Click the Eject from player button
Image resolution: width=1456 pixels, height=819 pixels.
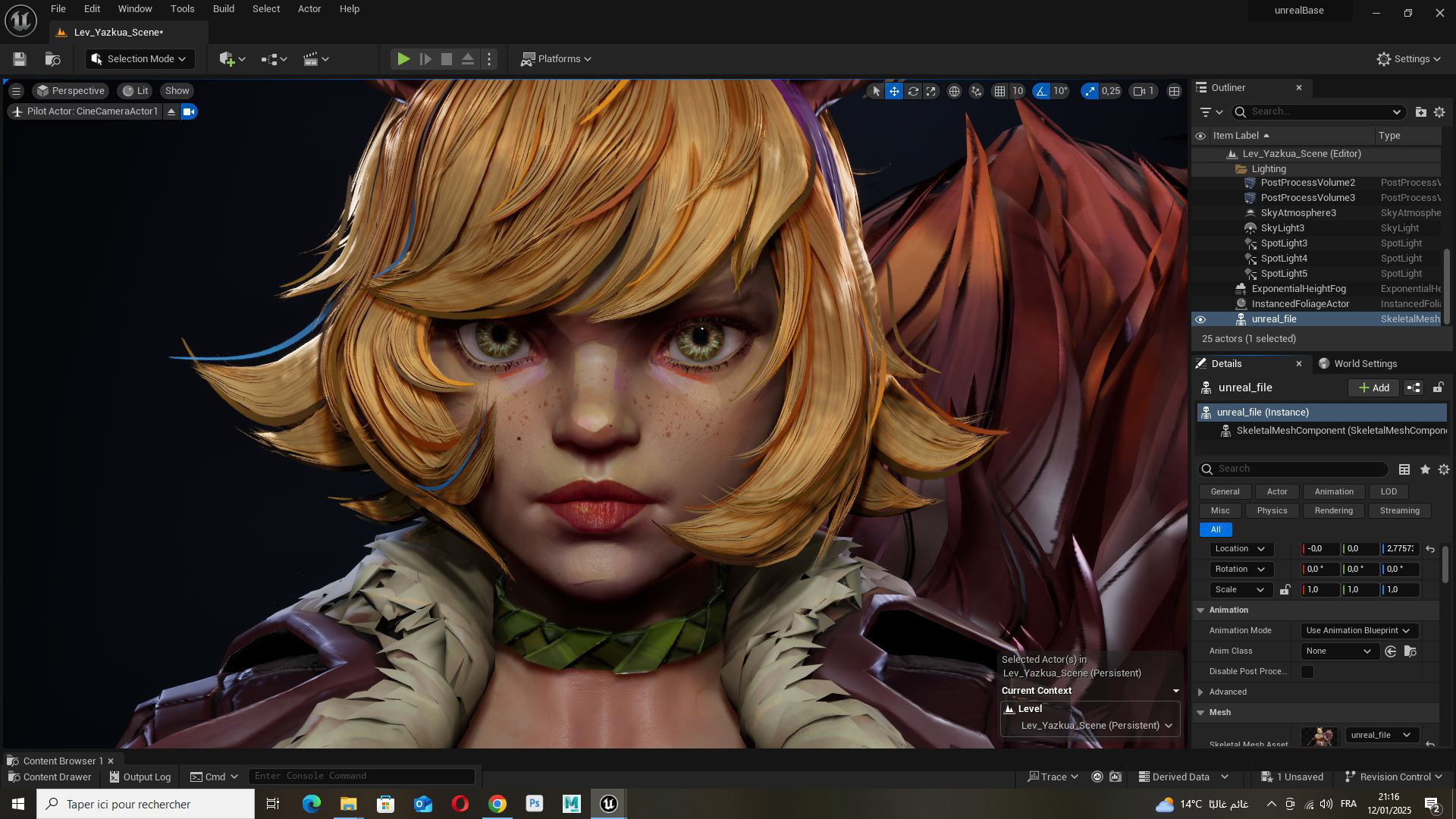coord(468,59)
